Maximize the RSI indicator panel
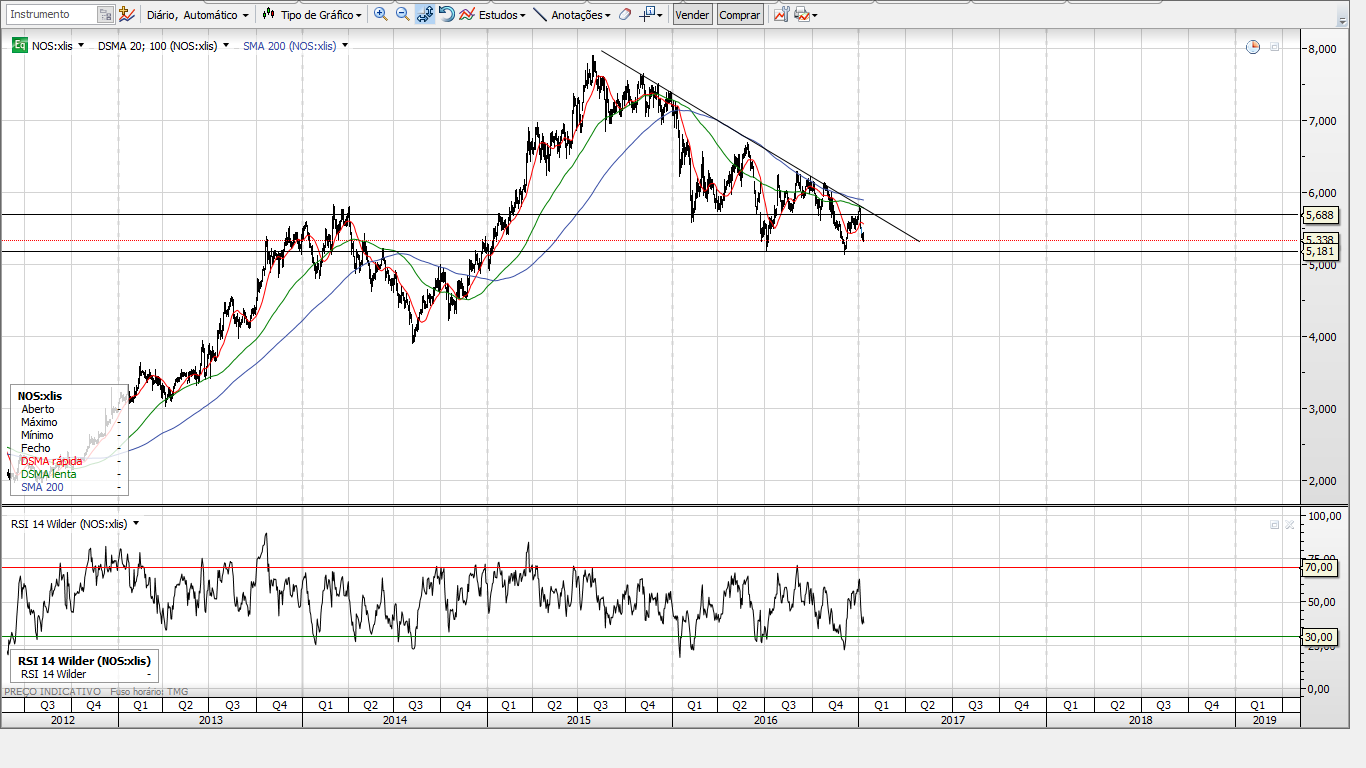Screen dimensions: 1366x768 1275,524
